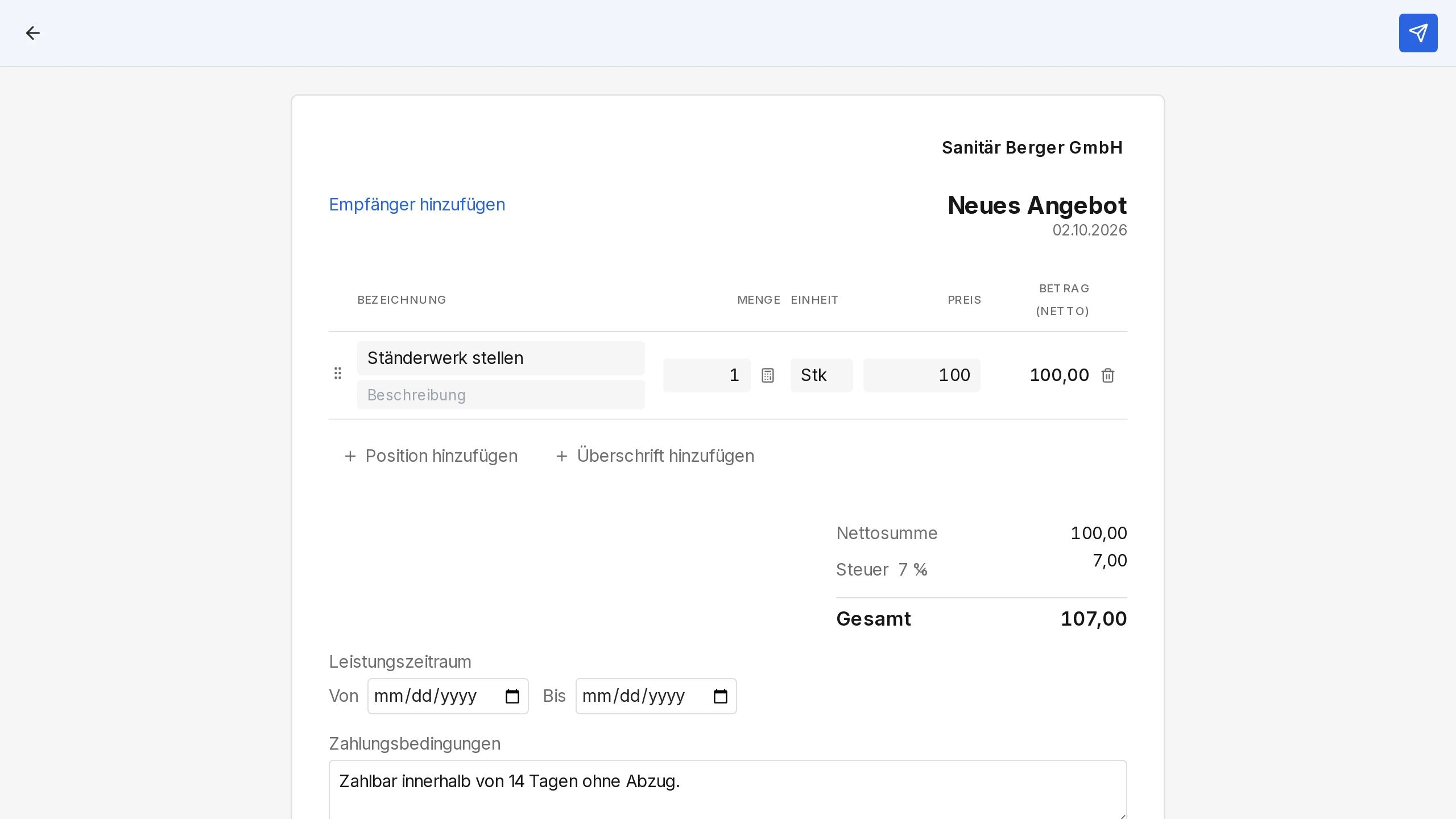Click the back arrow icon

click(33, 33)
